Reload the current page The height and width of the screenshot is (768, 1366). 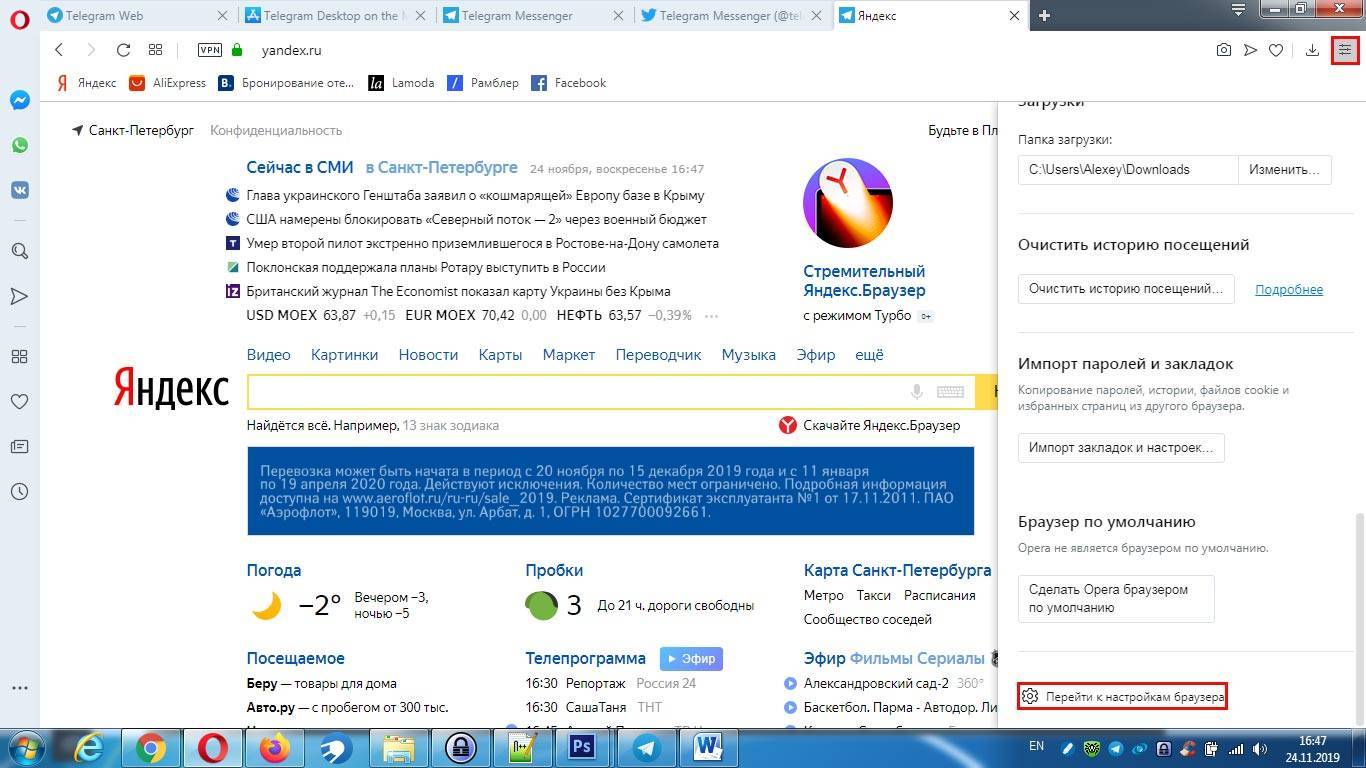click(x=123, y=50)
